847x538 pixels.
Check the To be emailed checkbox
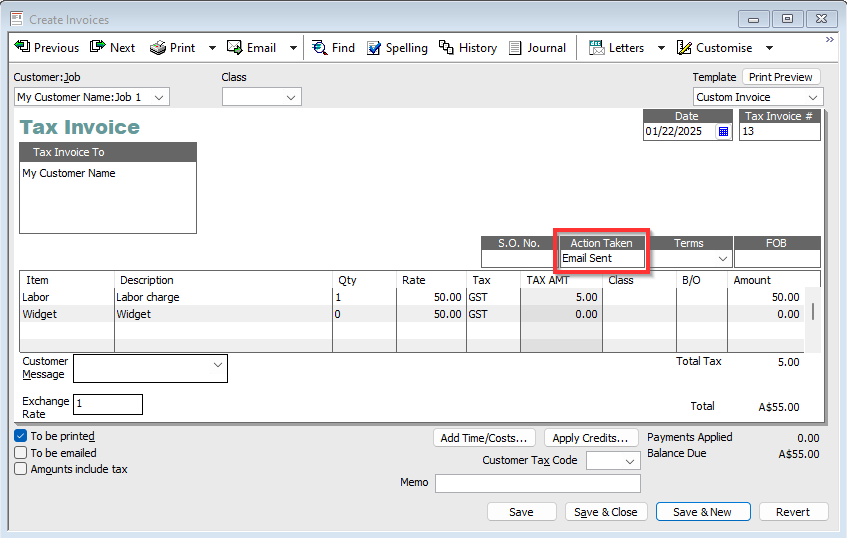pyautogui.click(x=21, y=453)
